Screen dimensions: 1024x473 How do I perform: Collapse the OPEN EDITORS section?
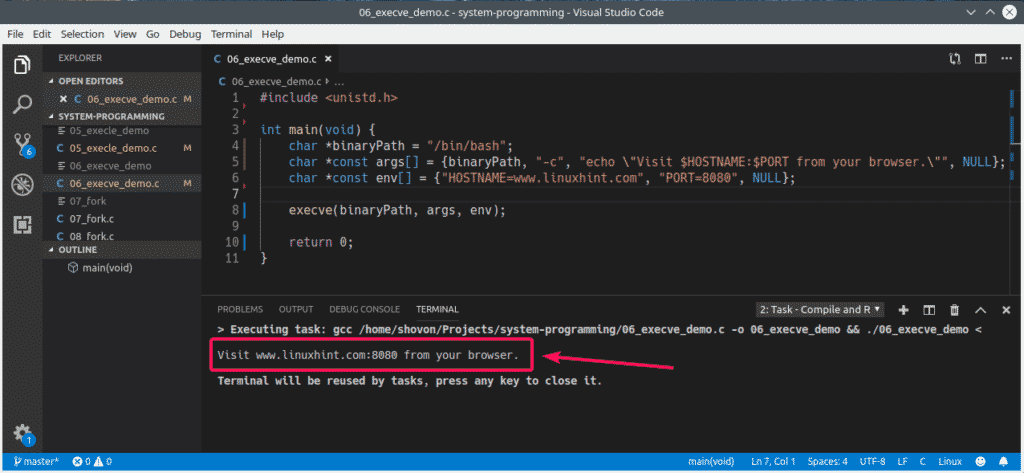pyautogui.click(x=90, y=81)
